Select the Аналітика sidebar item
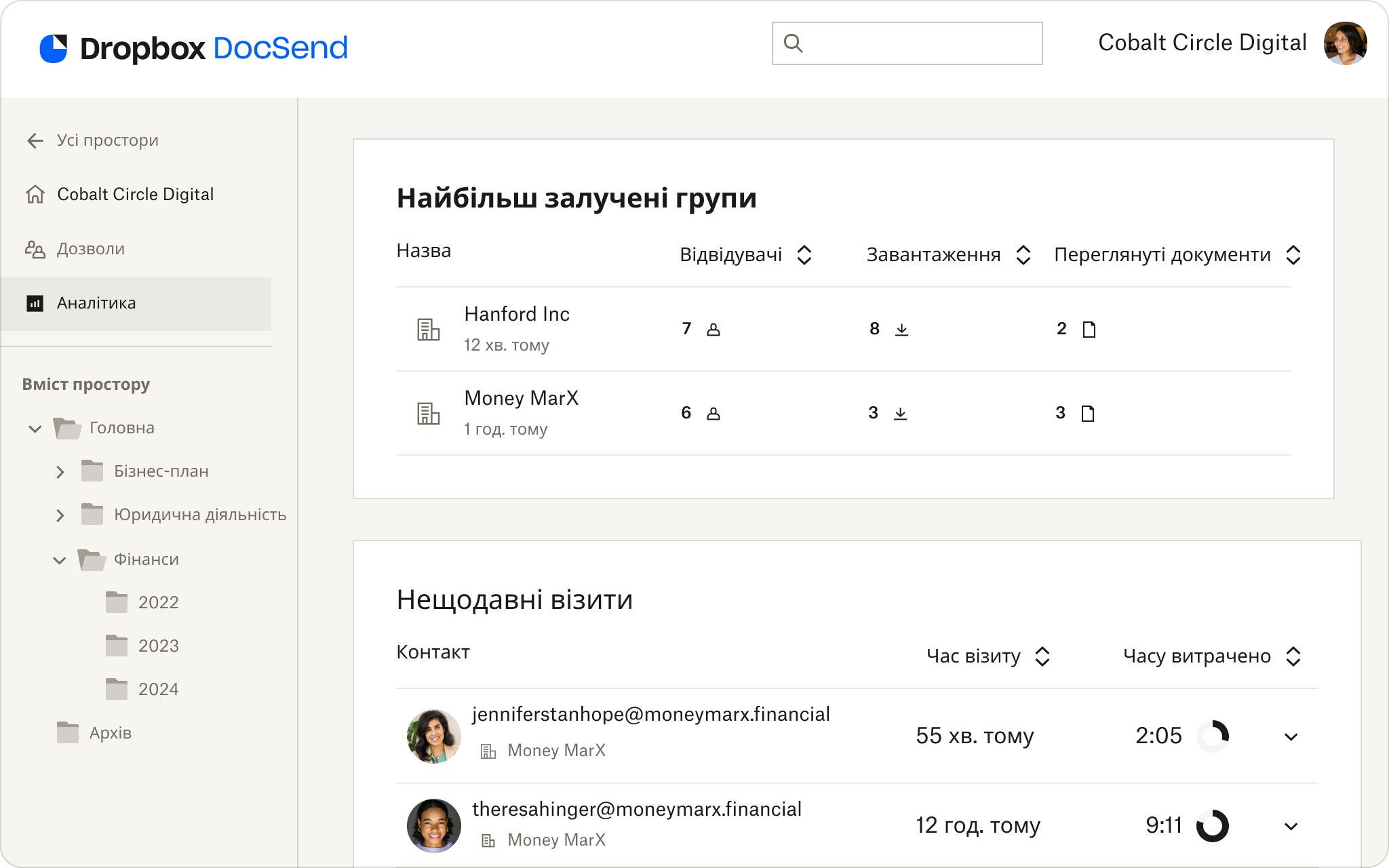 pos(136,303)
